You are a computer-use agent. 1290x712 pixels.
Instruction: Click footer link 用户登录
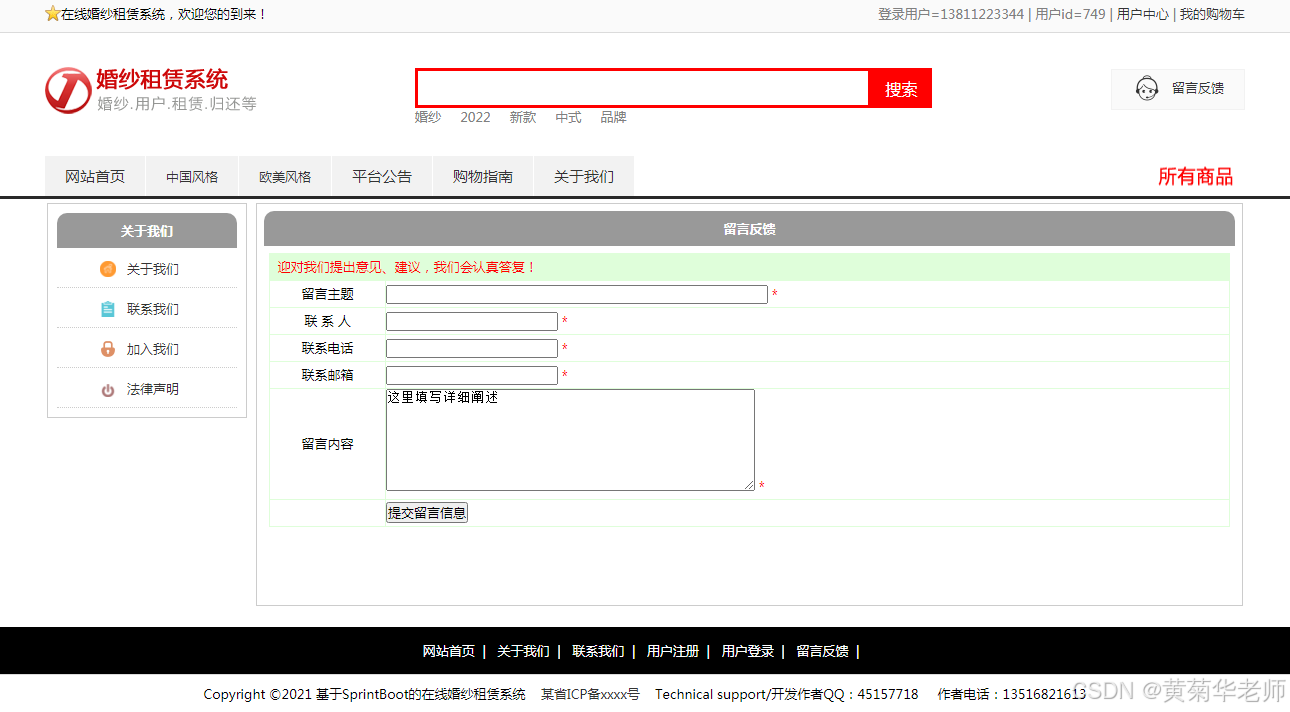click(x=748, y=651)
